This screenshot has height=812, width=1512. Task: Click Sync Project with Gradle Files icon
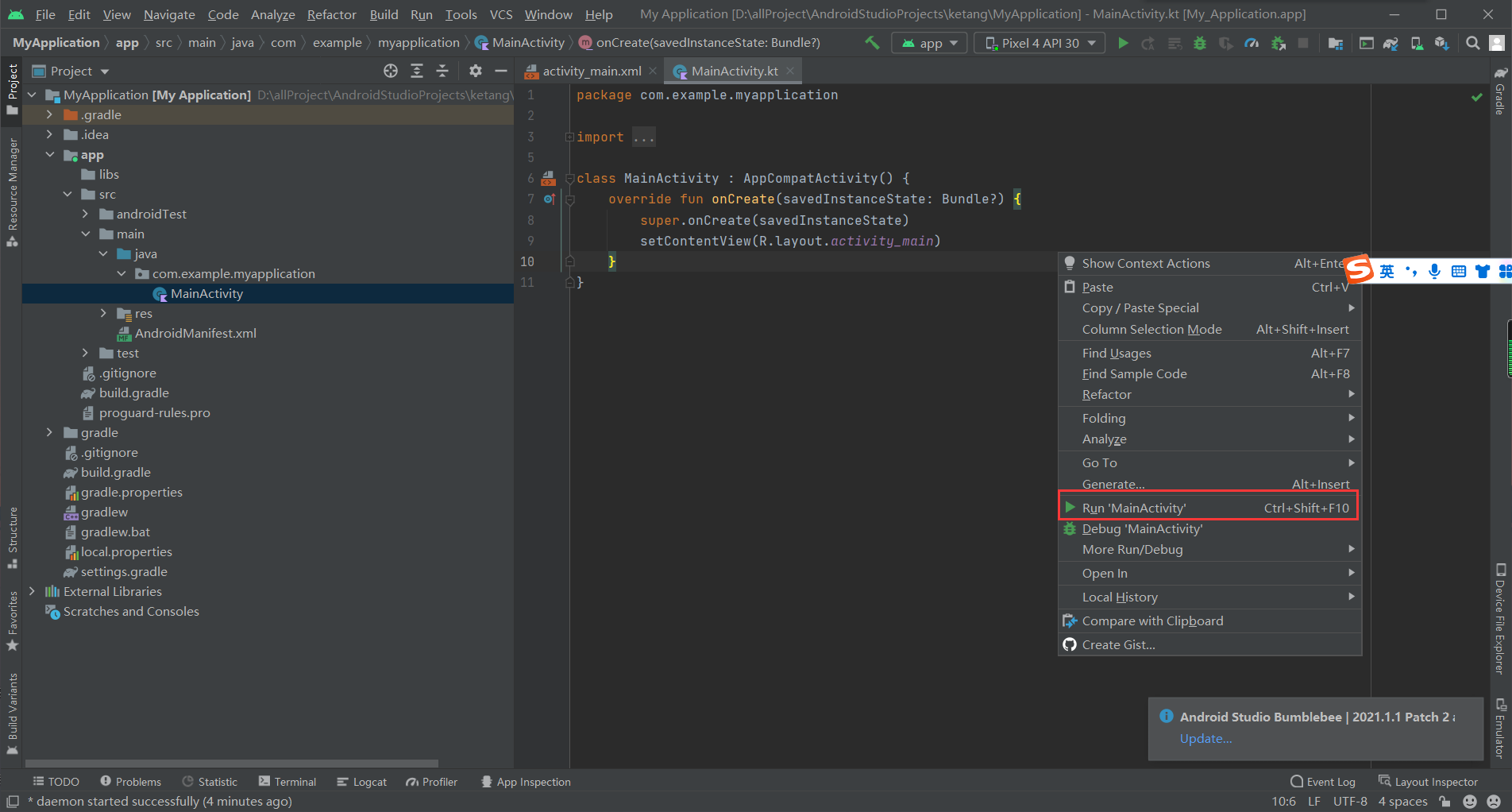click(1390, 43)
